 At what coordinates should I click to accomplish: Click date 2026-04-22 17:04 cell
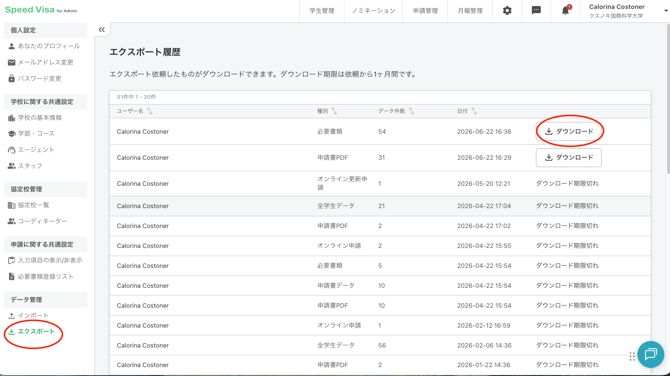pyautogui.click(x=484, y=206)
